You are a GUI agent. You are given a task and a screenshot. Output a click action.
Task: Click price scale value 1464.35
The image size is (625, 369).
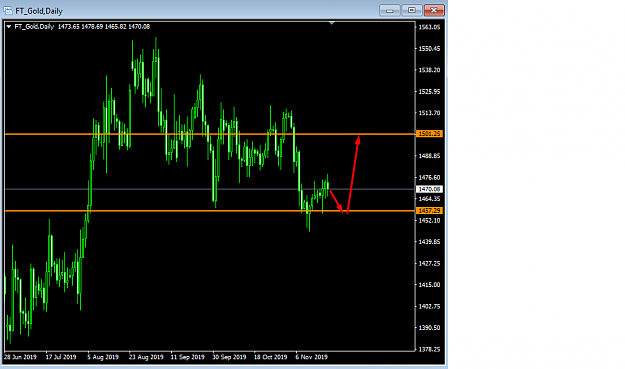(x=429, y=199)
